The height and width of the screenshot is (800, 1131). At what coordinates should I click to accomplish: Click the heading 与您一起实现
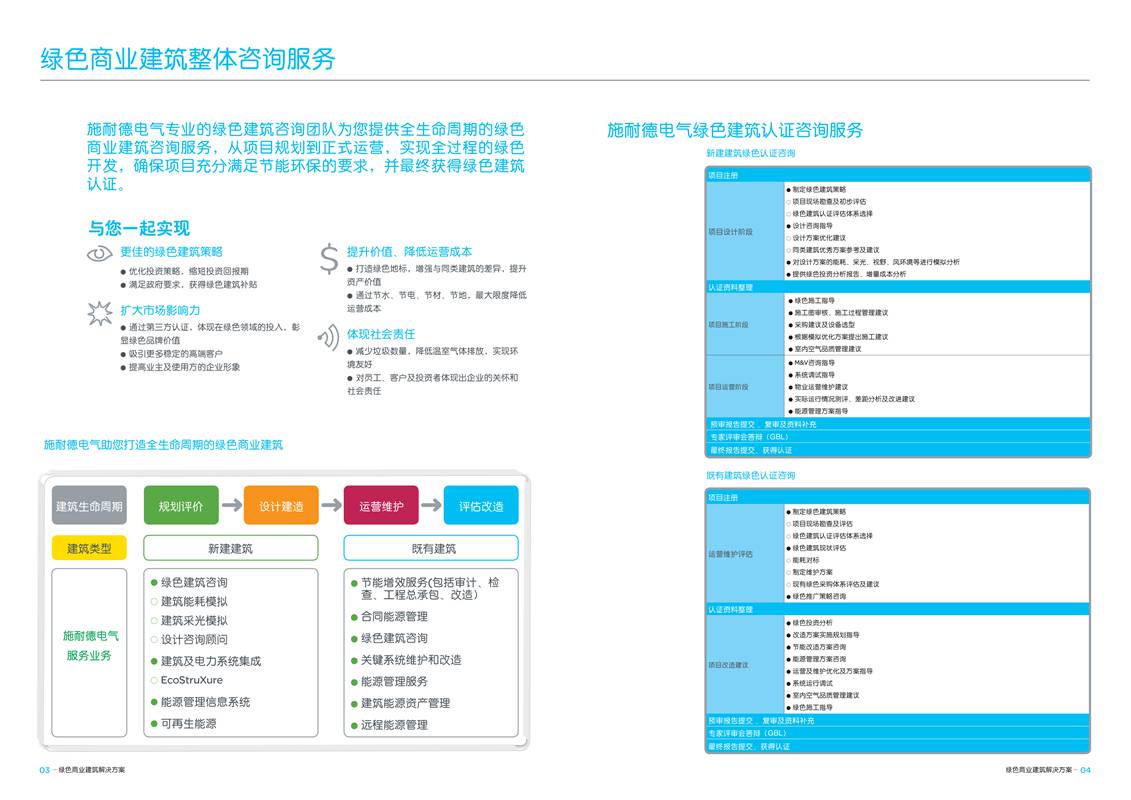138,228
